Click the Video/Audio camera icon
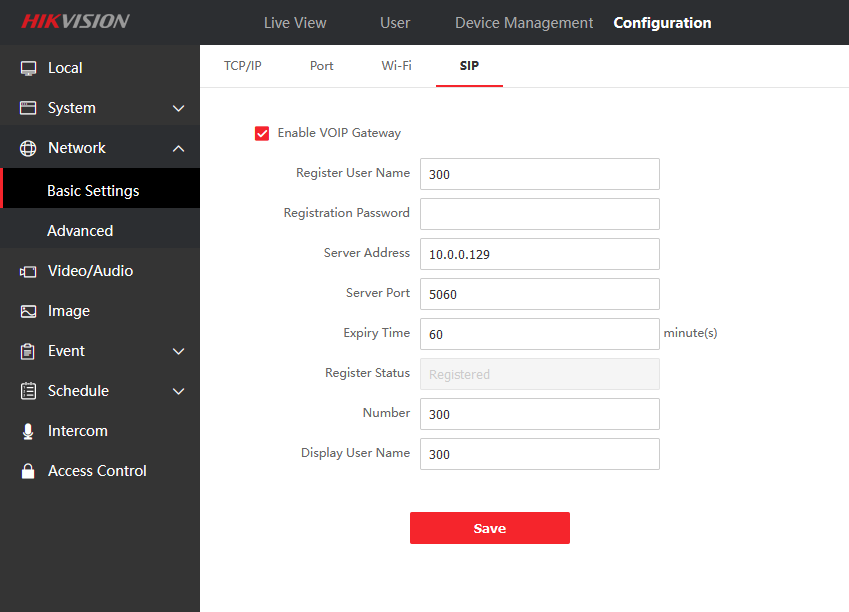Viewport: 849px width, 612px height. [x=28, y=271]
